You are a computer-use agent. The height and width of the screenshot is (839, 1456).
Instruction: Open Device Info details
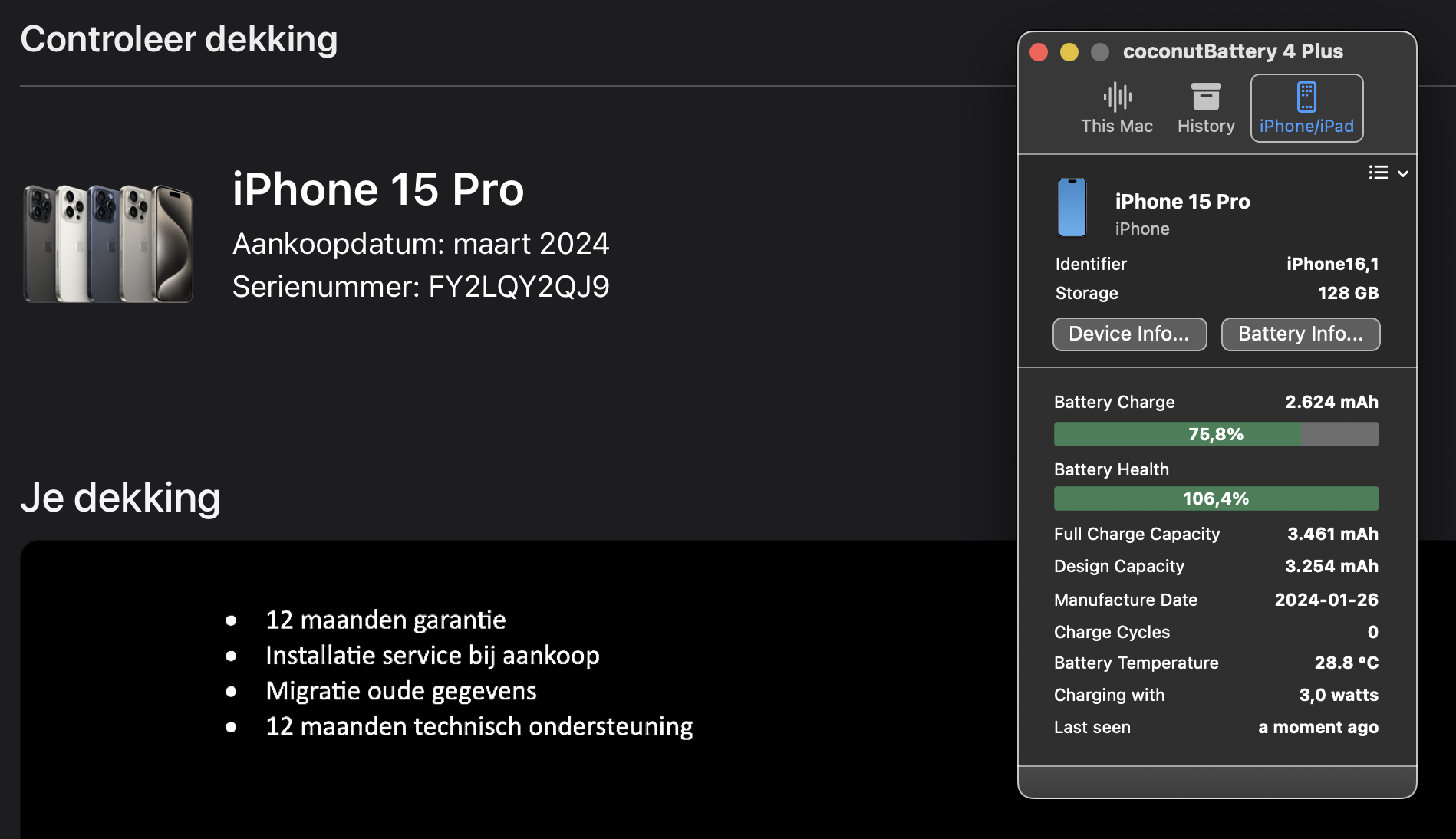coord(1129,334)
